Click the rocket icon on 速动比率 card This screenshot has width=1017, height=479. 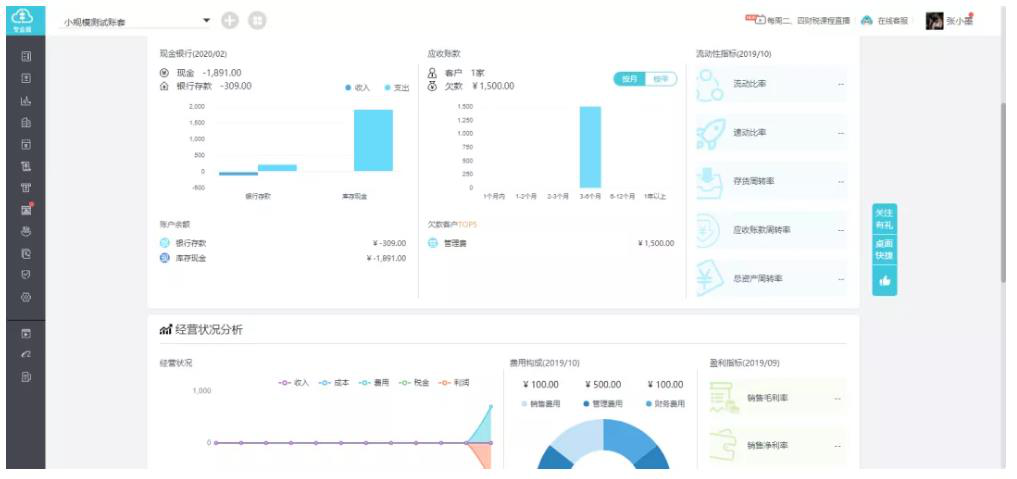[x=710, y=133]
